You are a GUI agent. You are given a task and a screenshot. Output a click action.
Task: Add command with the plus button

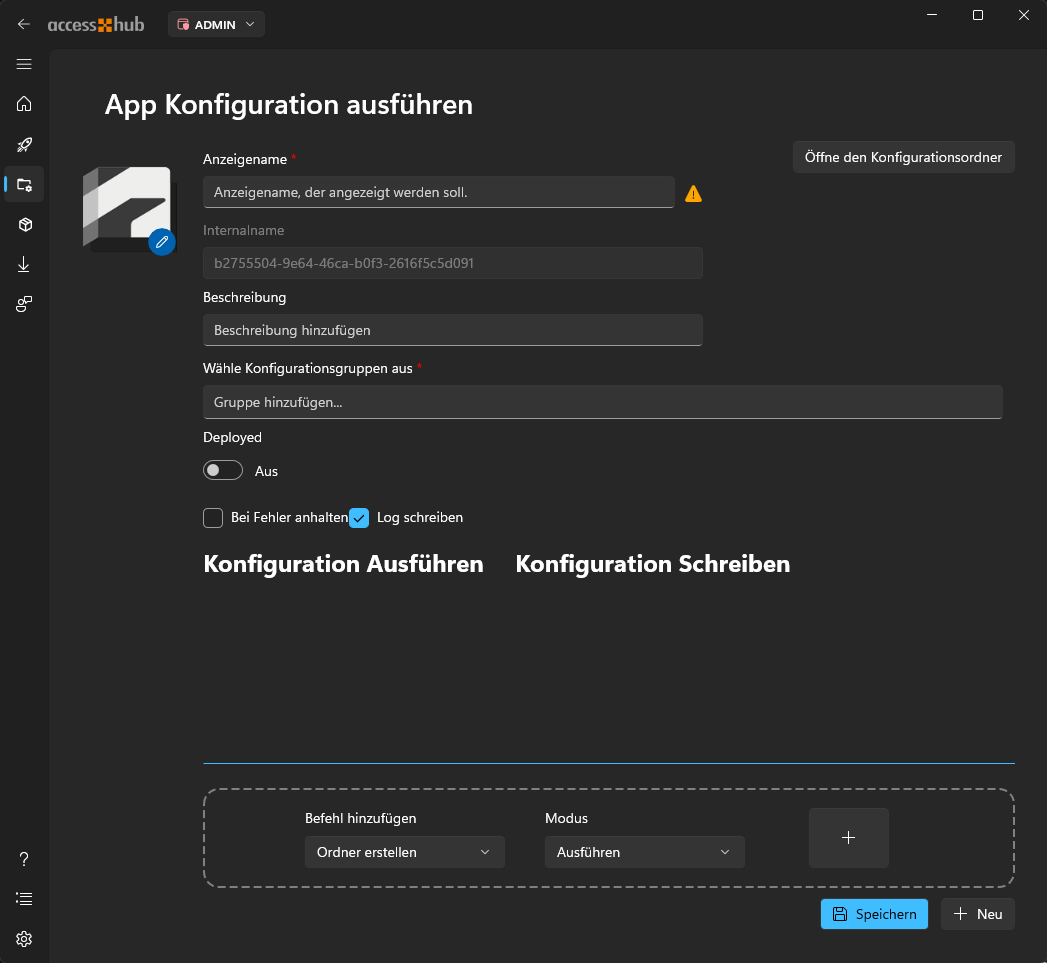tap(849, 838)
